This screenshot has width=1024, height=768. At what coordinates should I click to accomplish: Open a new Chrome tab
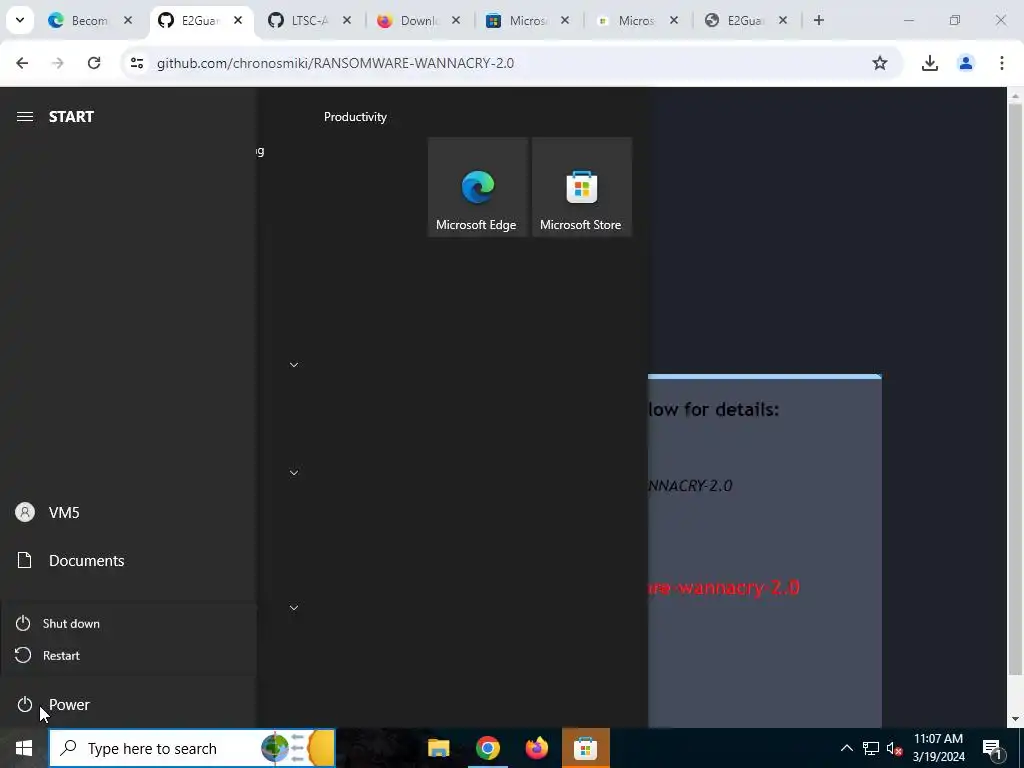pyautogui.click(x=818, y=20)
